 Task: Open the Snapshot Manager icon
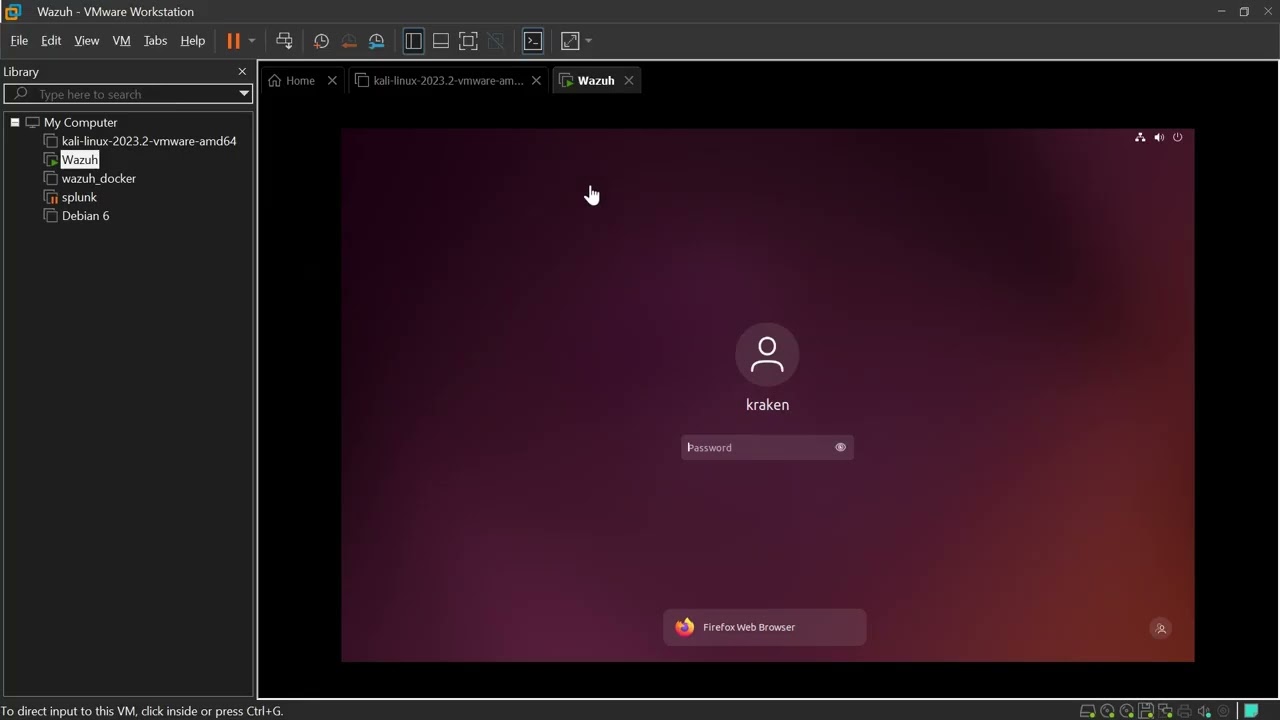click(x=377, y=41)
